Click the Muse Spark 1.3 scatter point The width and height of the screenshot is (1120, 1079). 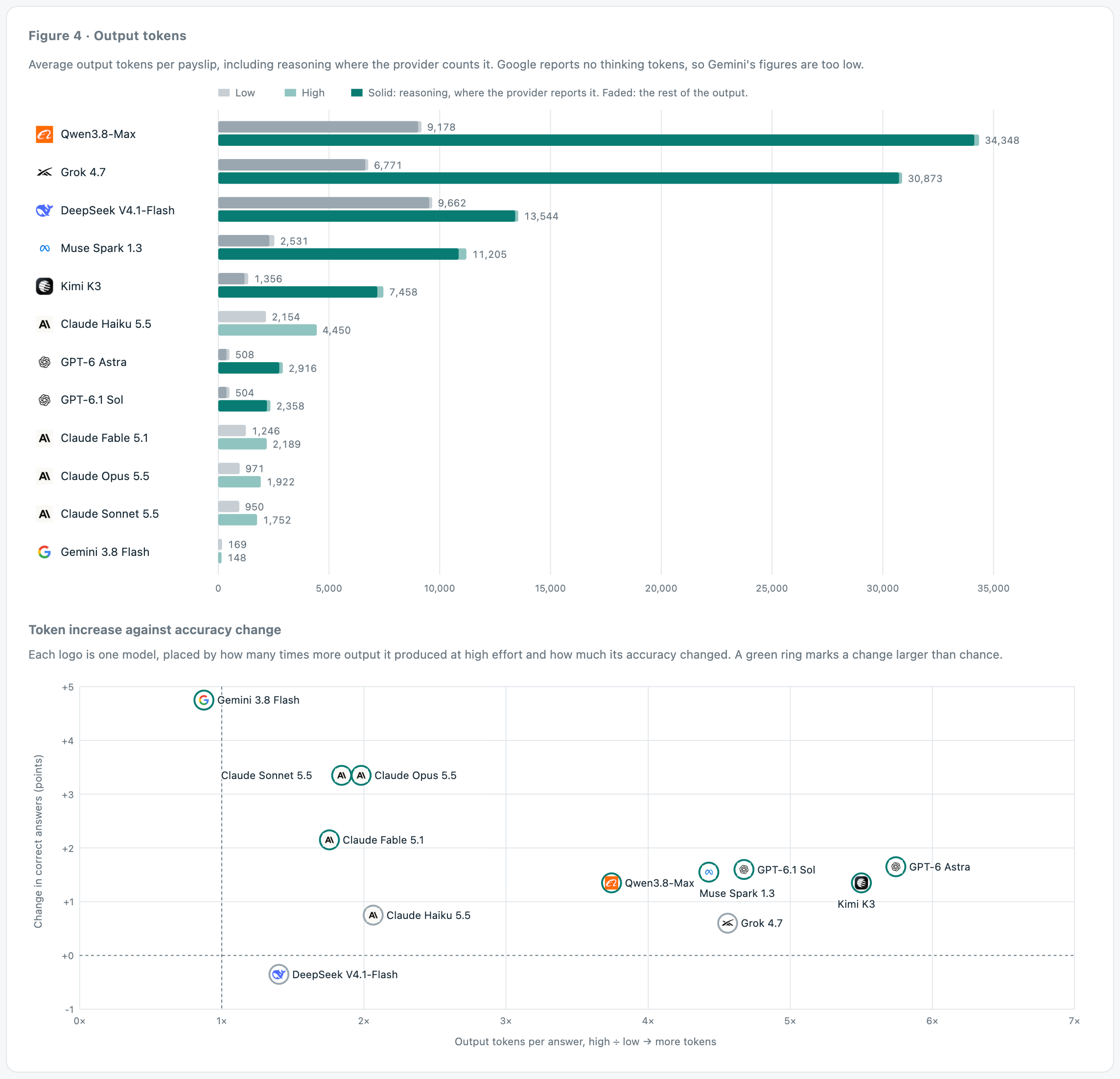(x=709, y=872)
